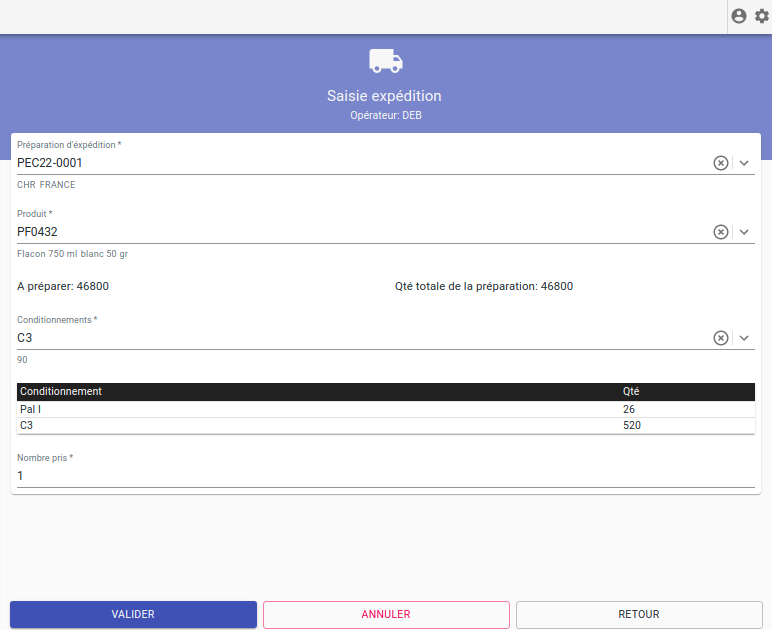The height and width of the screenshot is (630, 772).
Task: Select the C3 row in the table
Action: [386, 426]
